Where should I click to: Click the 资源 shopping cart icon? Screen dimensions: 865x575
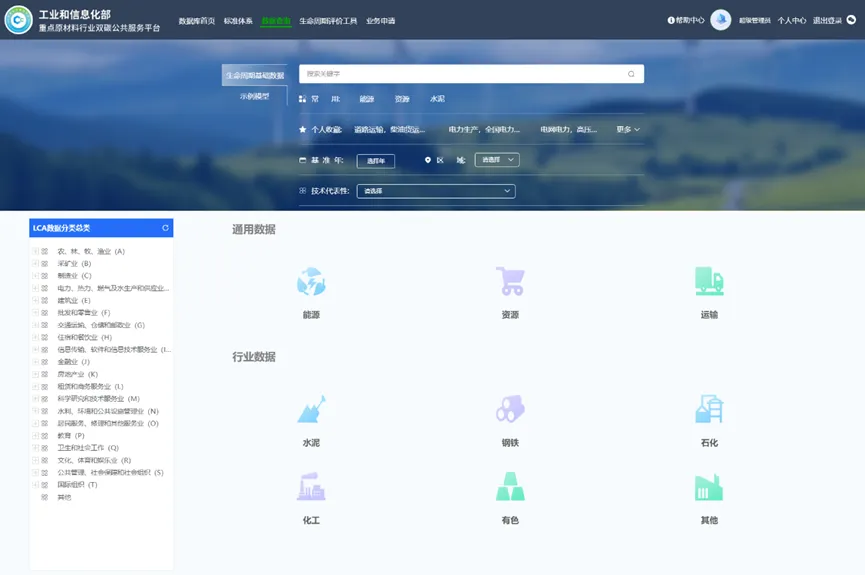click(x=510, y=282)
